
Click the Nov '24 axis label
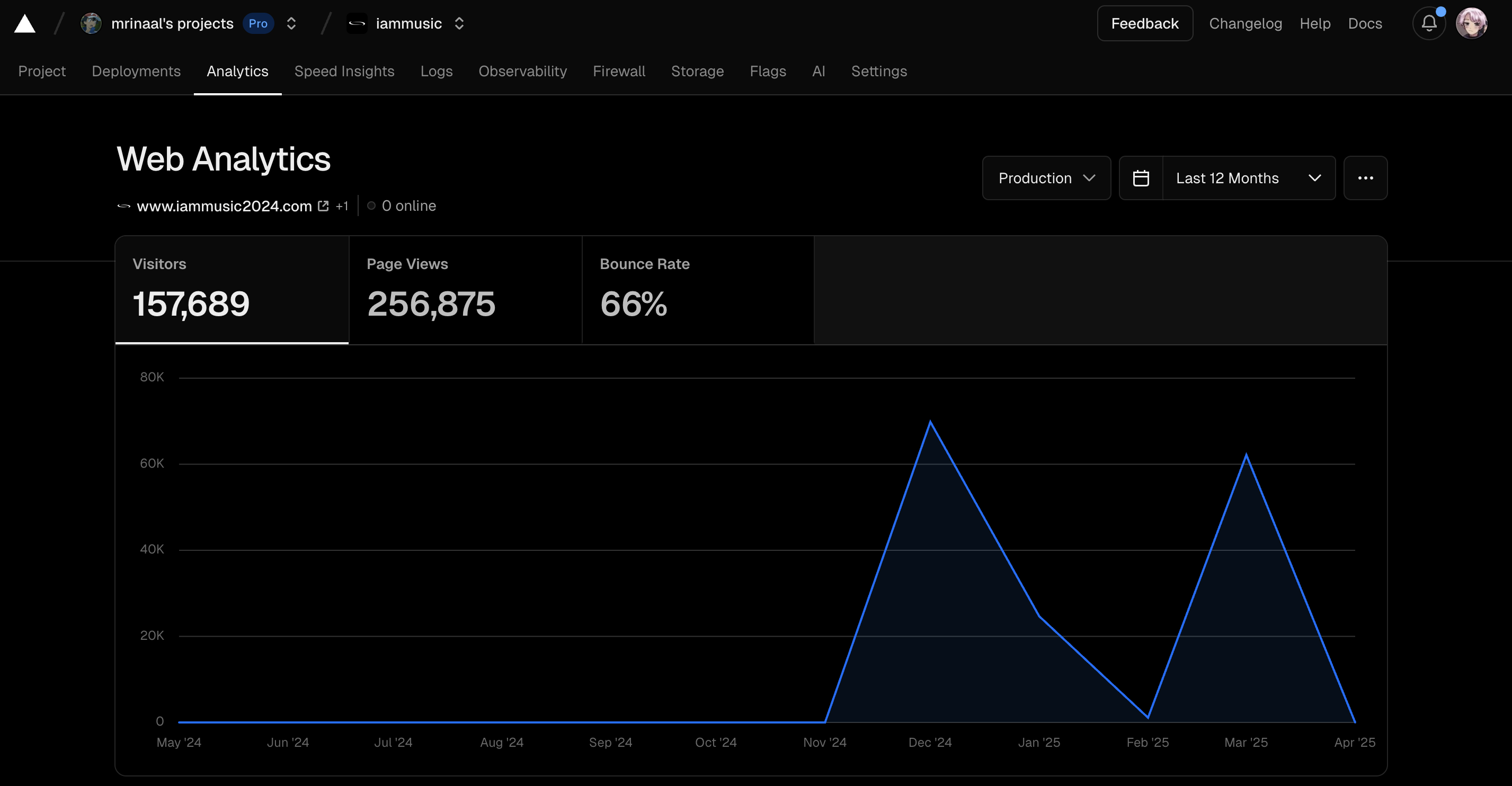coord(825,743)
